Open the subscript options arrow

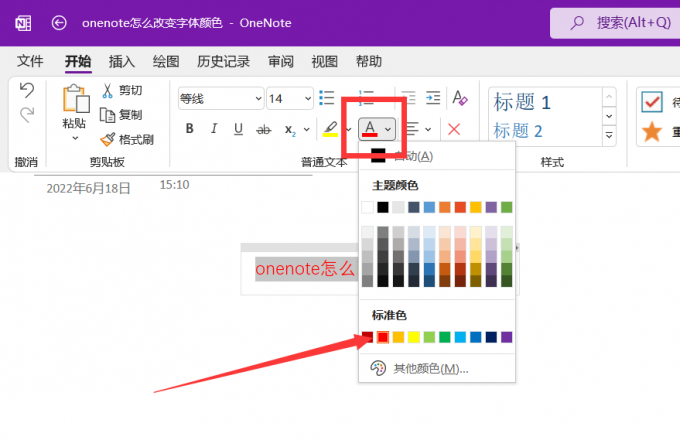pos(307,129)
